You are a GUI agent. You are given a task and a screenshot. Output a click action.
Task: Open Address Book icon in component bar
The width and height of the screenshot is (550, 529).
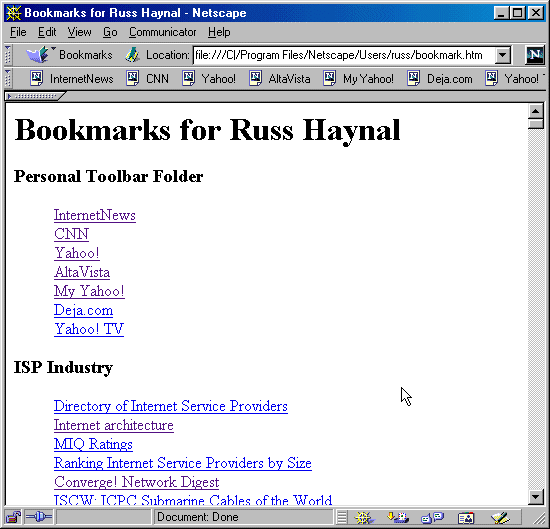point(466,517)
